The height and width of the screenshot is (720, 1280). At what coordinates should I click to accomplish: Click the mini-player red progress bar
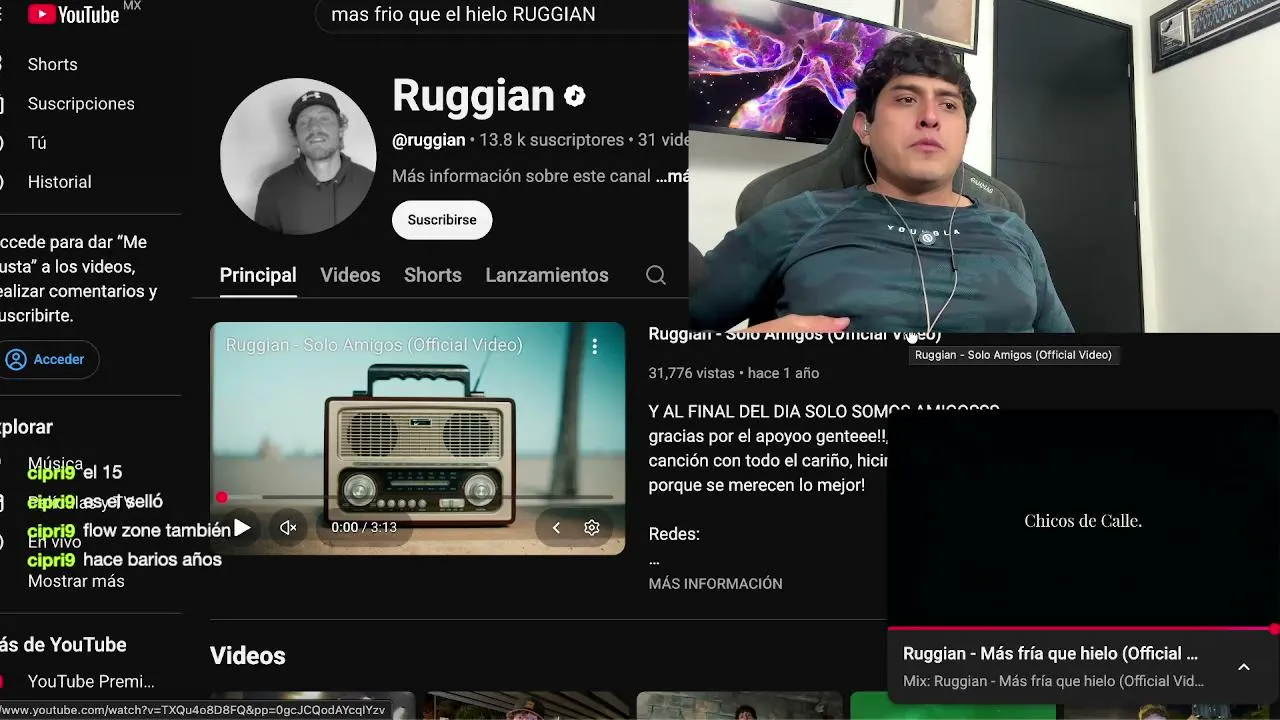pos(1083,630)
